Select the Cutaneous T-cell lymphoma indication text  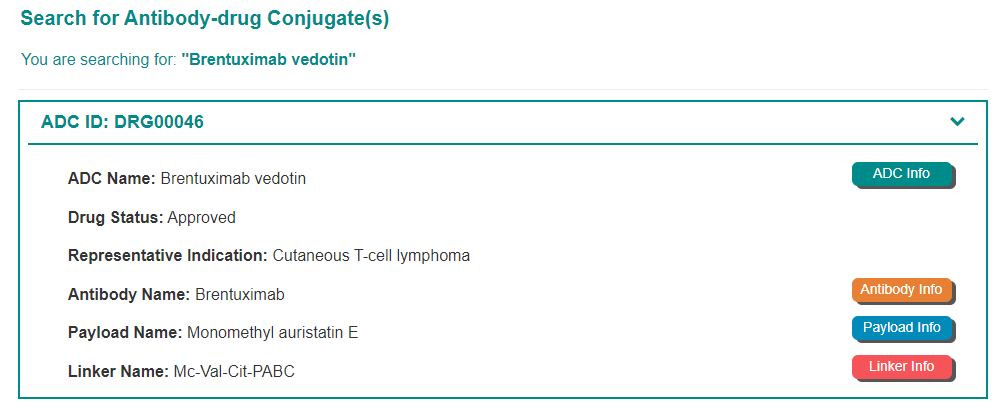pyautogui.click(x=371, y=255)
